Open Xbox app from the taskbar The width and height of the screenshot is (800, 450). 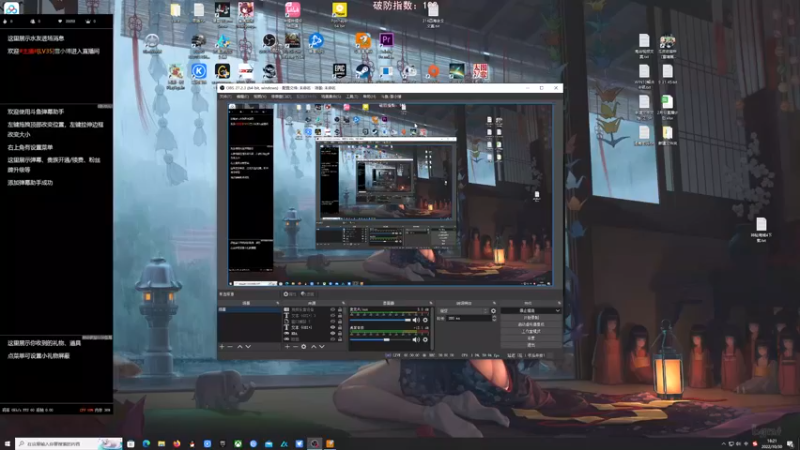(238, 444)
